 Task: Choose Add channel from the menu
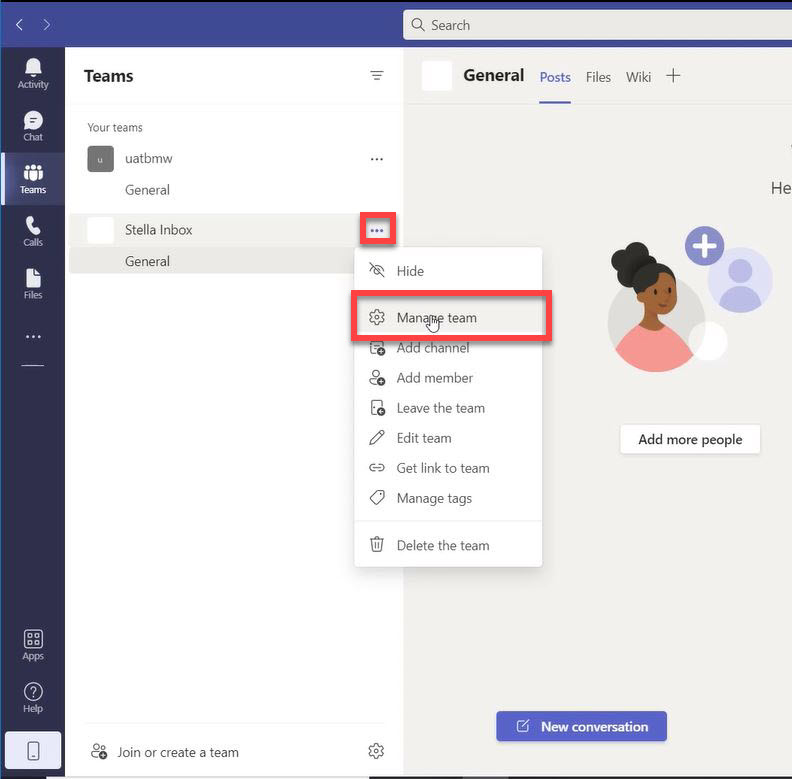pyautogui.click(x=448, y=348)
